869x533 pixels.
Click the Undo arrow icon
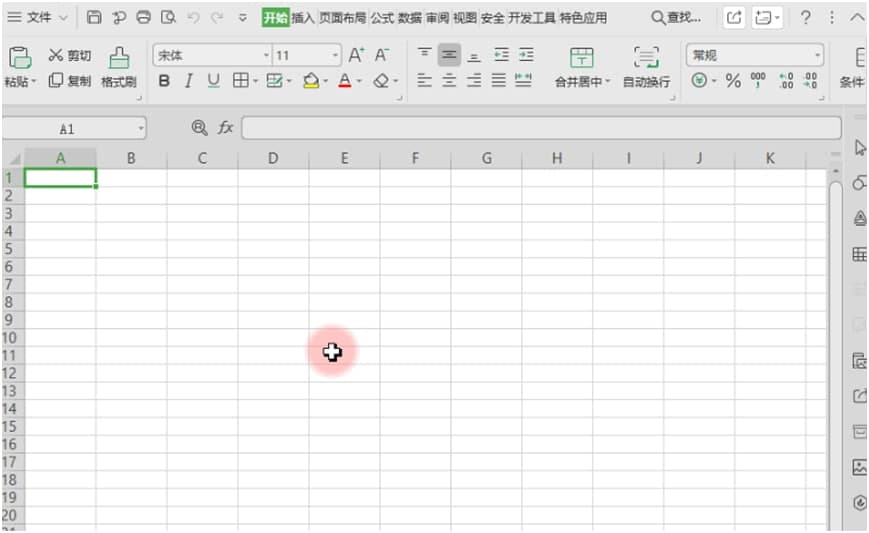(x=193, y=17)
